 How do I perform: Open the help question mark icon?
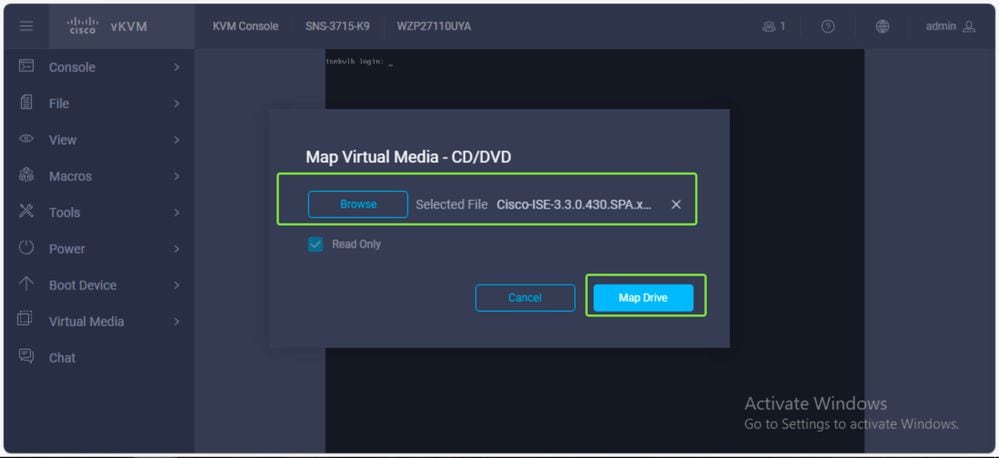click(x=828, y=26)
